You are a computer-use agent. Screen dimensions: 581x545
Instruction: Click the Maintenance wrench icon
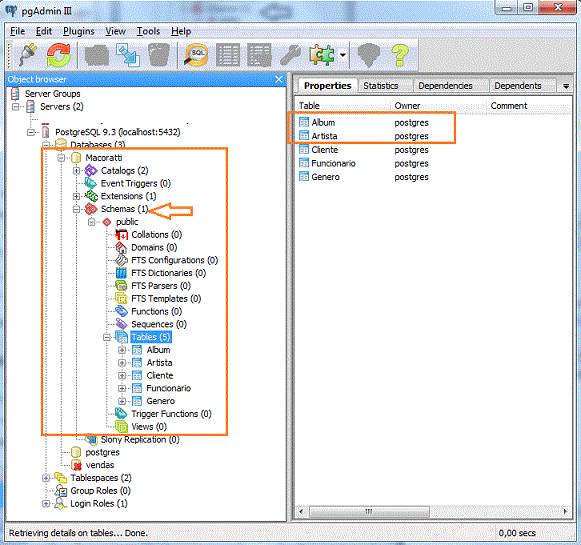click(x=290, y=55)
